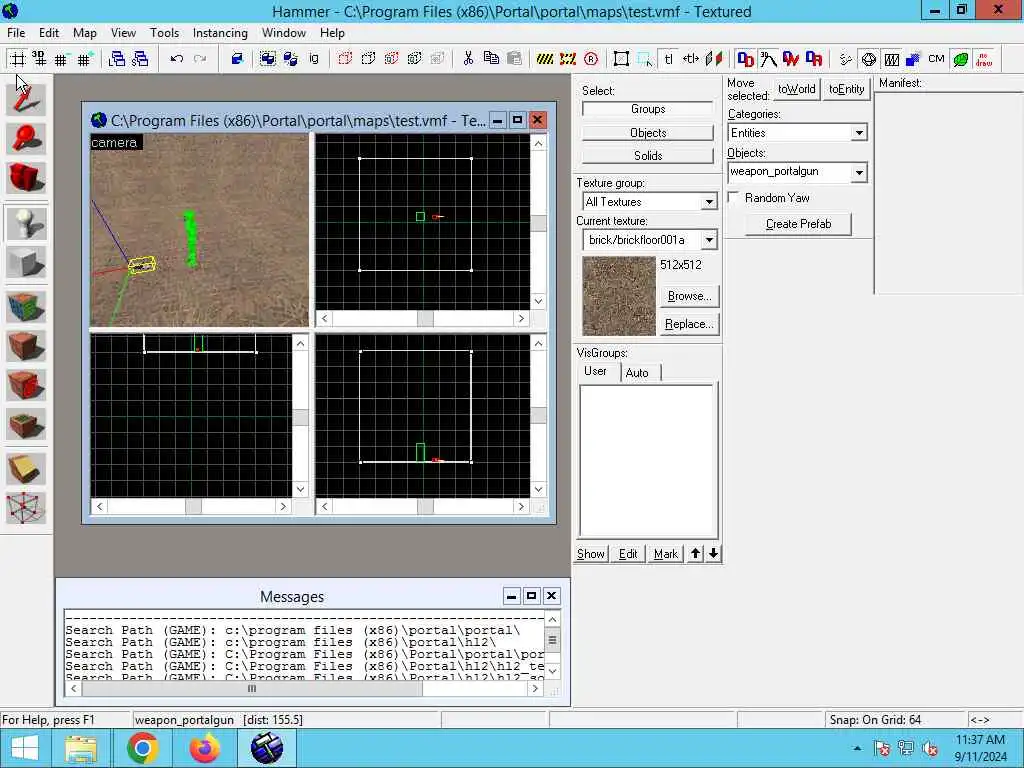1024x768 pixels.
Task: Open the Tools menu
Action: [164, 33]
